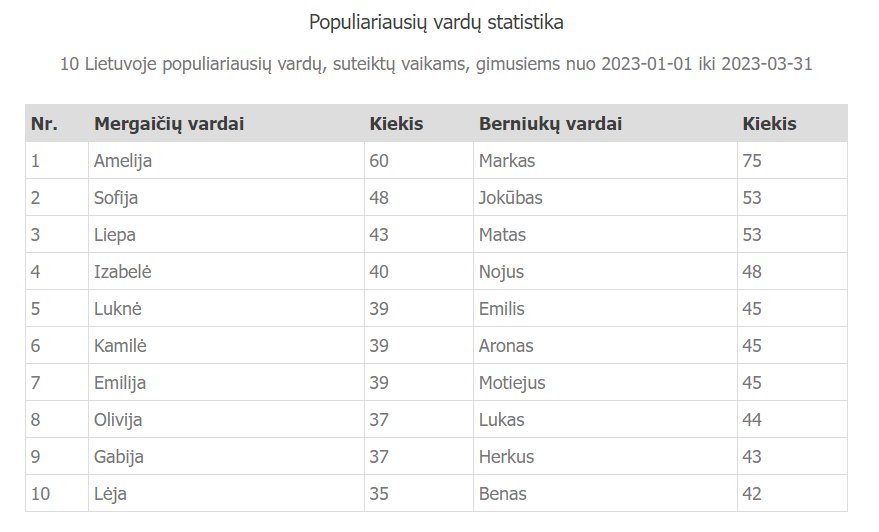The width and height of the screenshot is (879, 532).
Task: Click the name Jokūbas in the table
Action: (x=510, y=198)
